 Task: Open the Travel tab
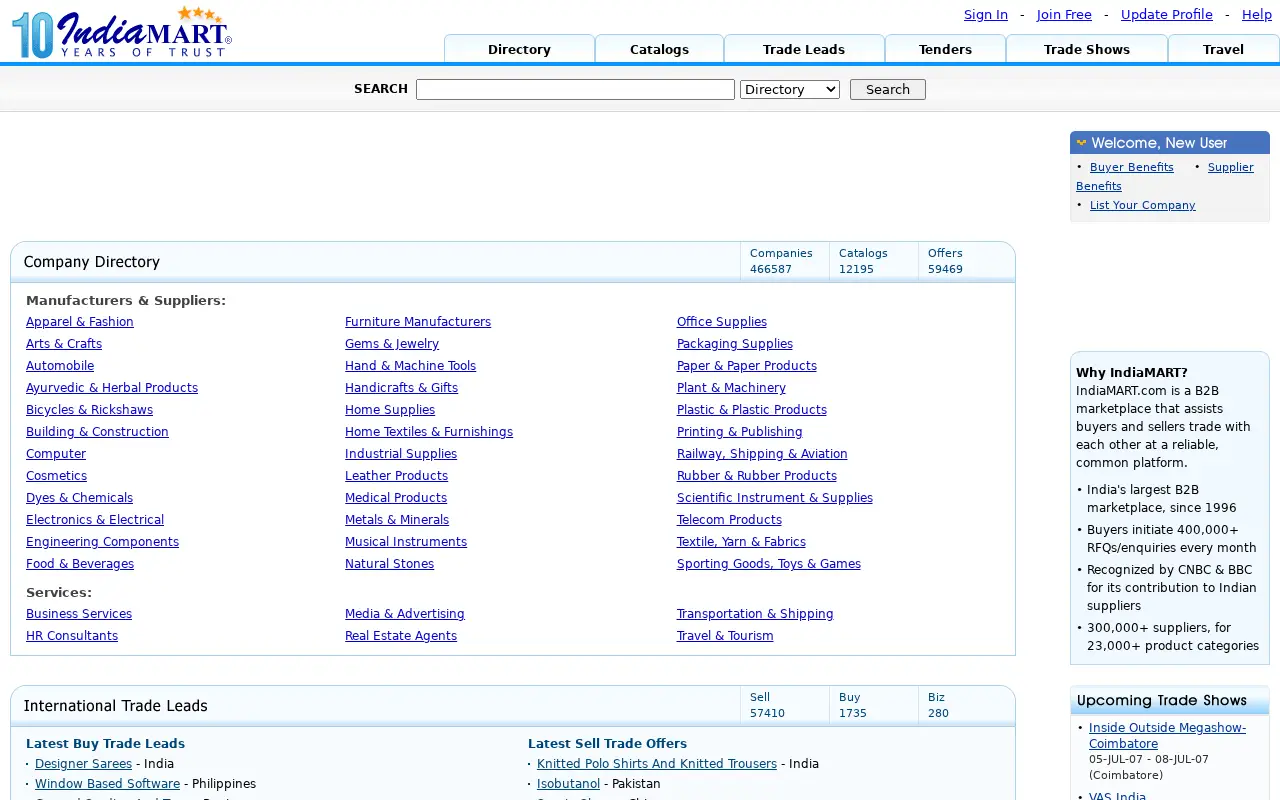[1223, 49]
